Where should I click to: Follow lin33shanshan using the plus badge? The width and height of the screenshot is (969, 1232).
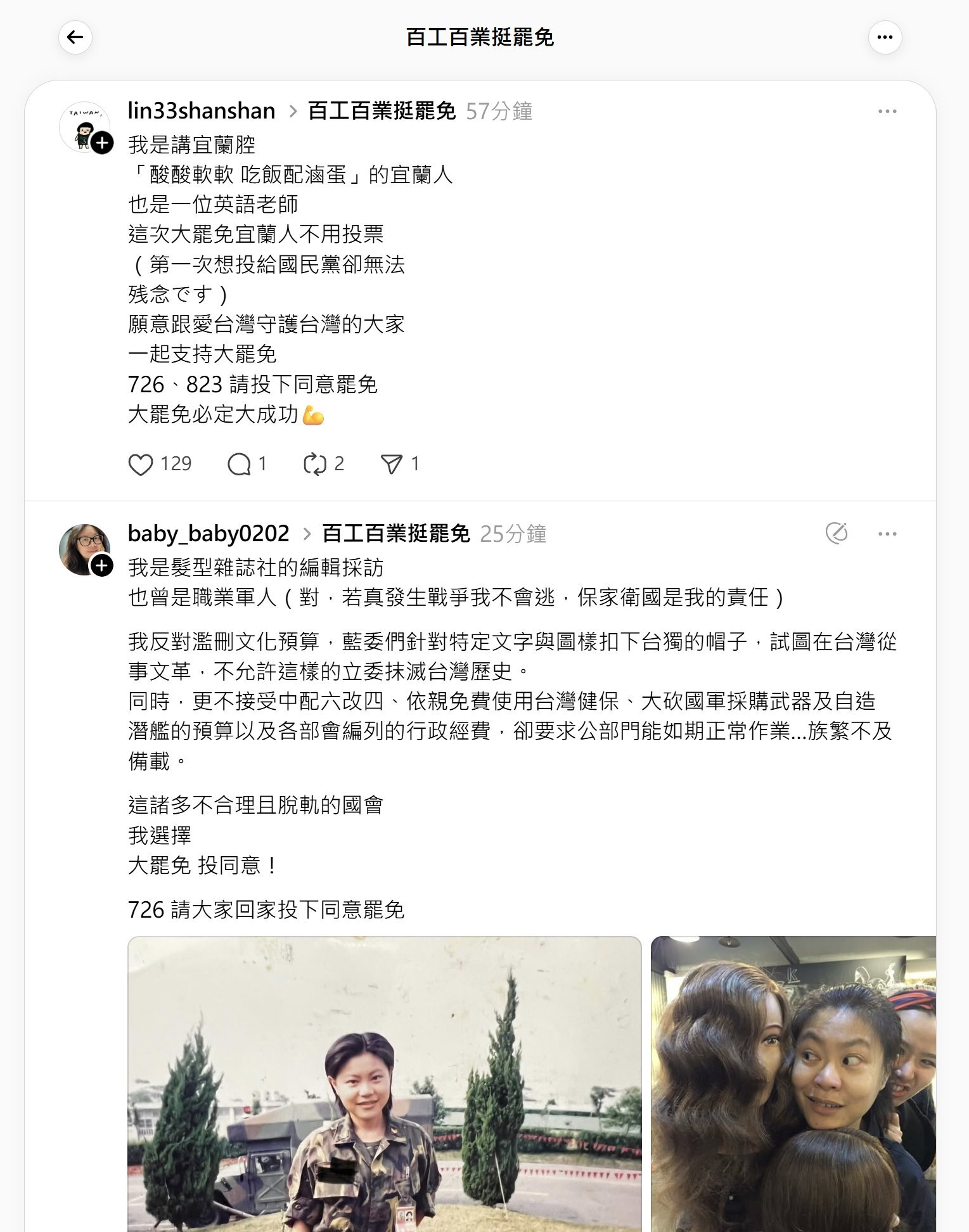pos(102,143)
